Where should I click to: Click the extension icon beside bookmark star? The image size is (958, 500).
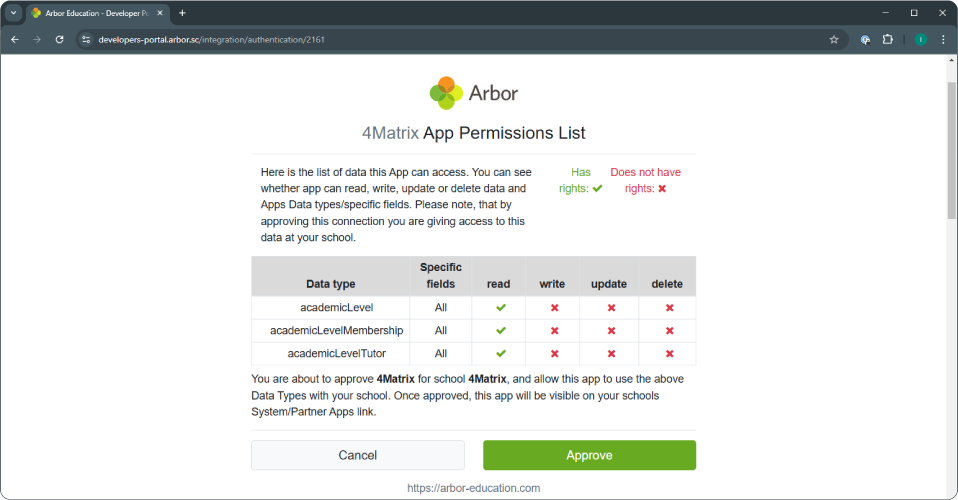tap(865, 40)
